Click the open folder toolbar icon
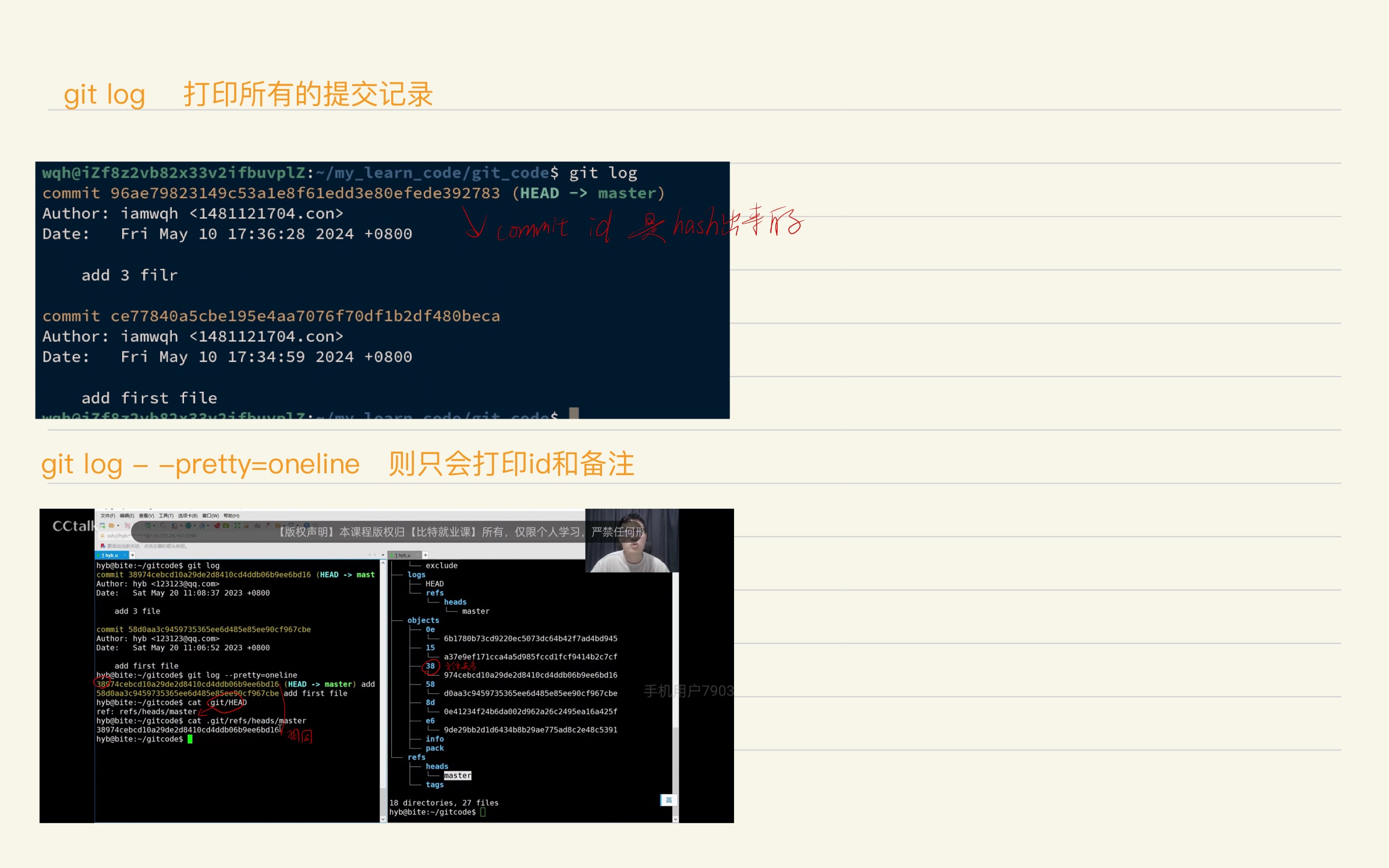1389x868 pixels. tap(111, 525)
